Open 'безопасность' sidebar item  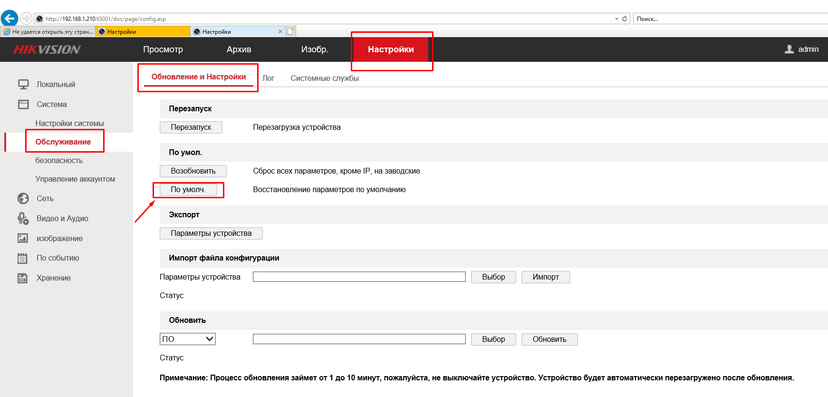pos(59,160)
